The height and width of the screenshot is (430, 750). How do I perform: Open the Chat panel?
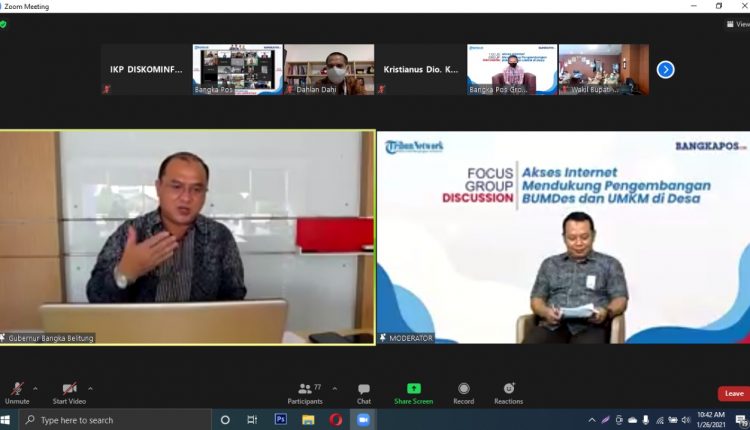click(x=364, y=390)
